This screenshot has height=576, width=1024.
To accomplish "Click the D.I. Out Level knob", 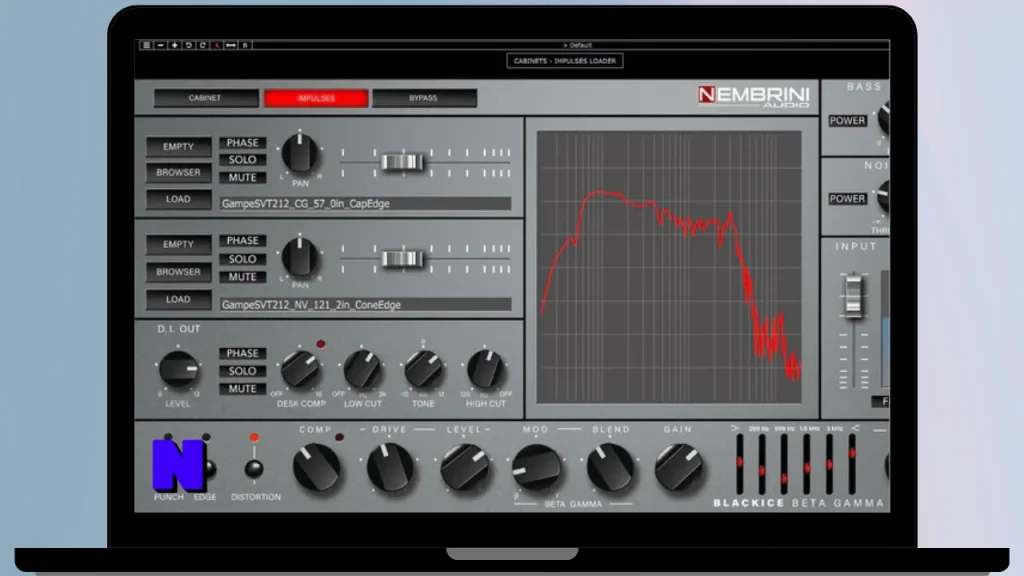I will pyautogui.click(x=178, y=369).
